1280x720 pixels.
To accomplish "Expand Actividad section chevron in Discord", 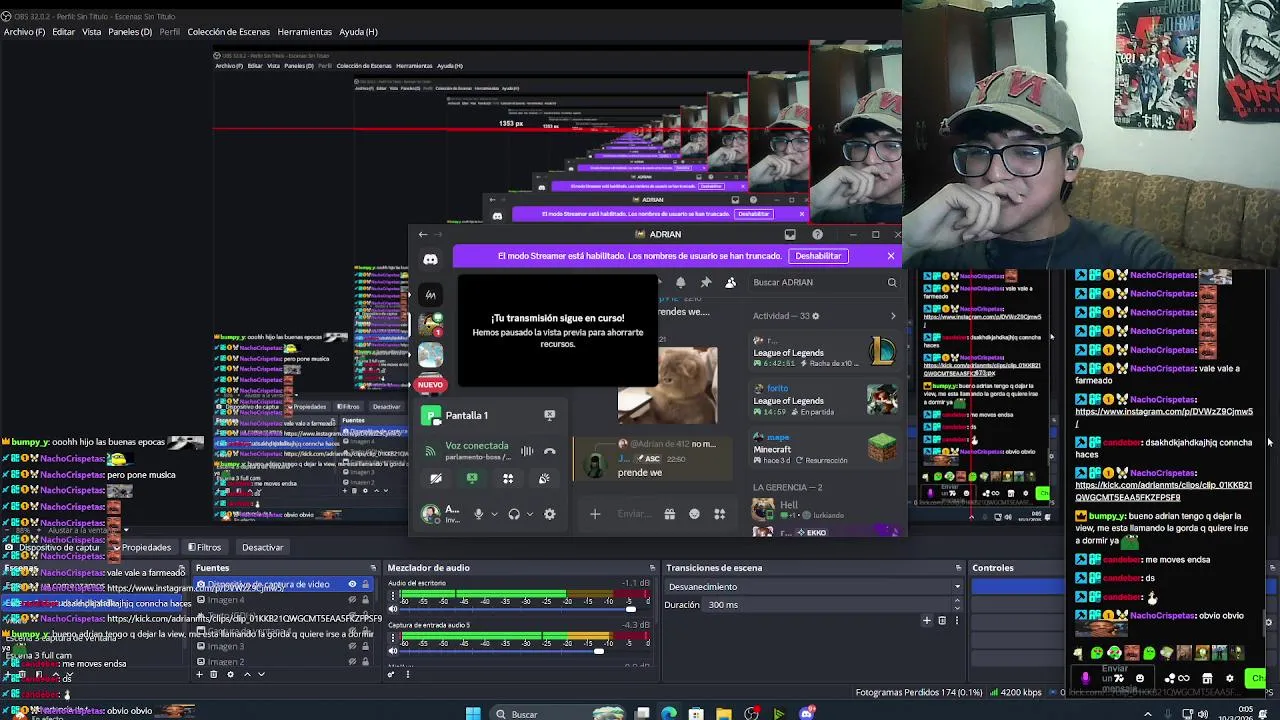I will (893, 316).
